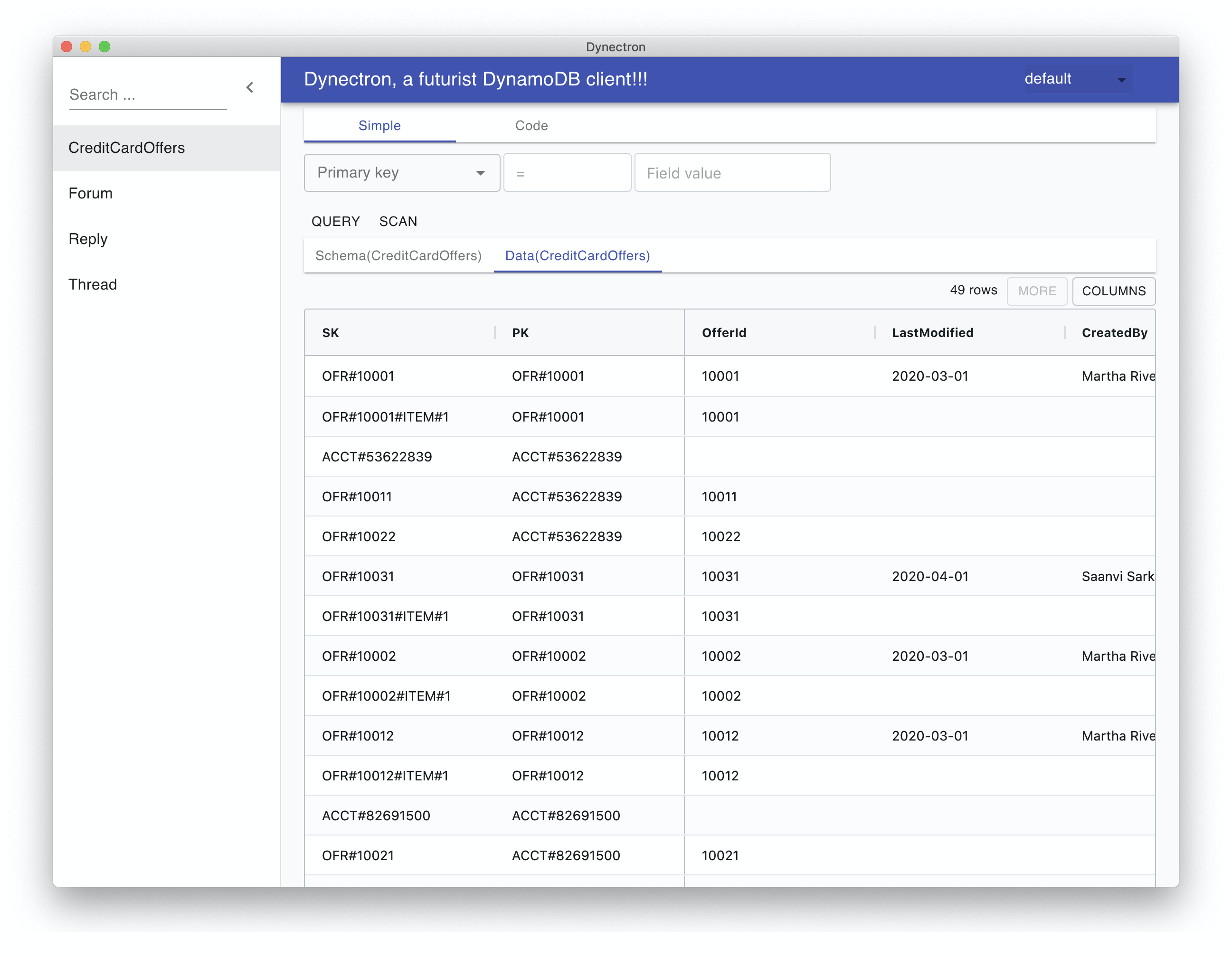
Task: Click the LastModified column header
Action: coord(932,333)
